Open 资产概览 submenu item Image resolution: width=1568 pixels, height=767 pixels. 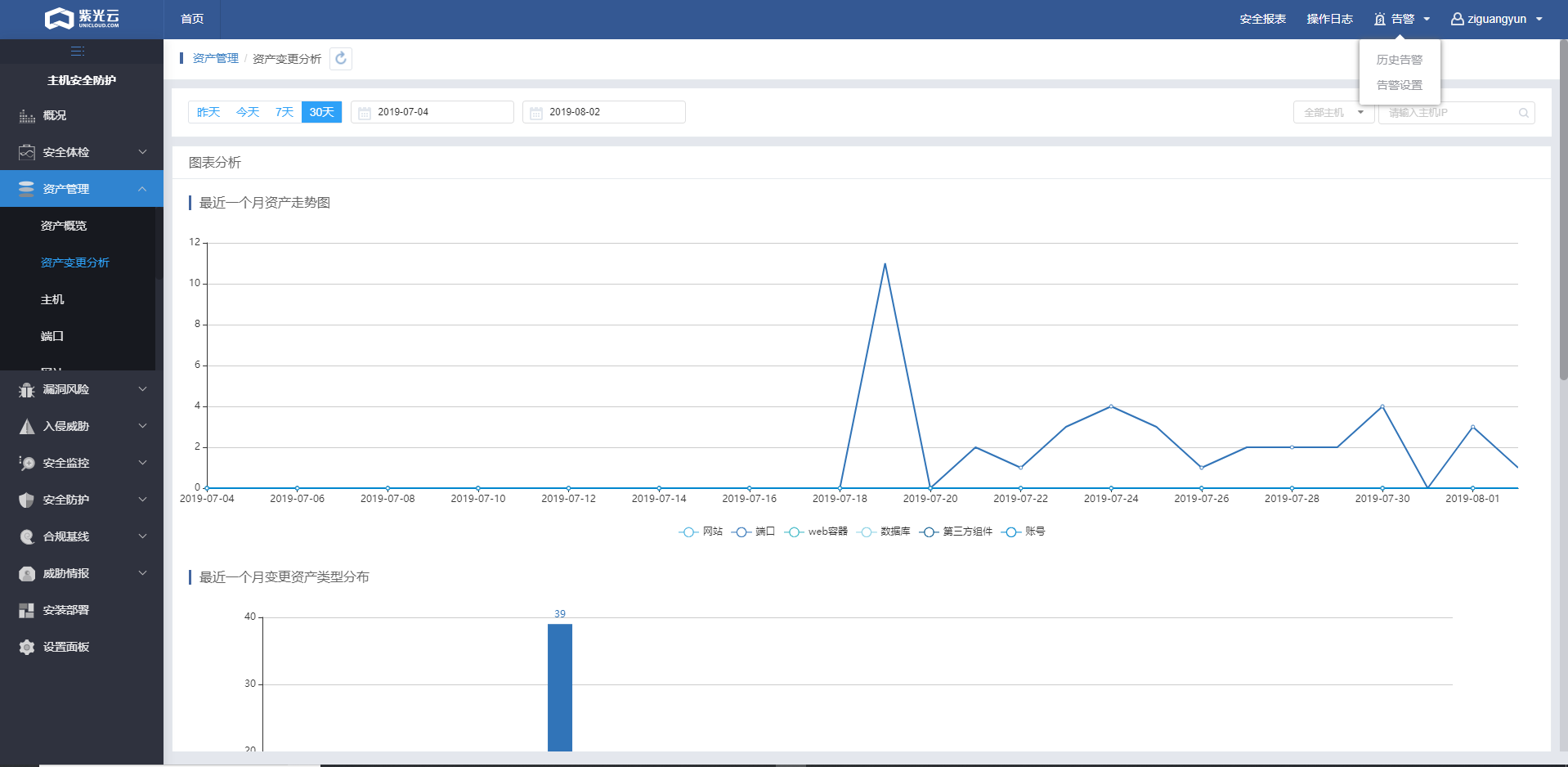pos(64,226)
